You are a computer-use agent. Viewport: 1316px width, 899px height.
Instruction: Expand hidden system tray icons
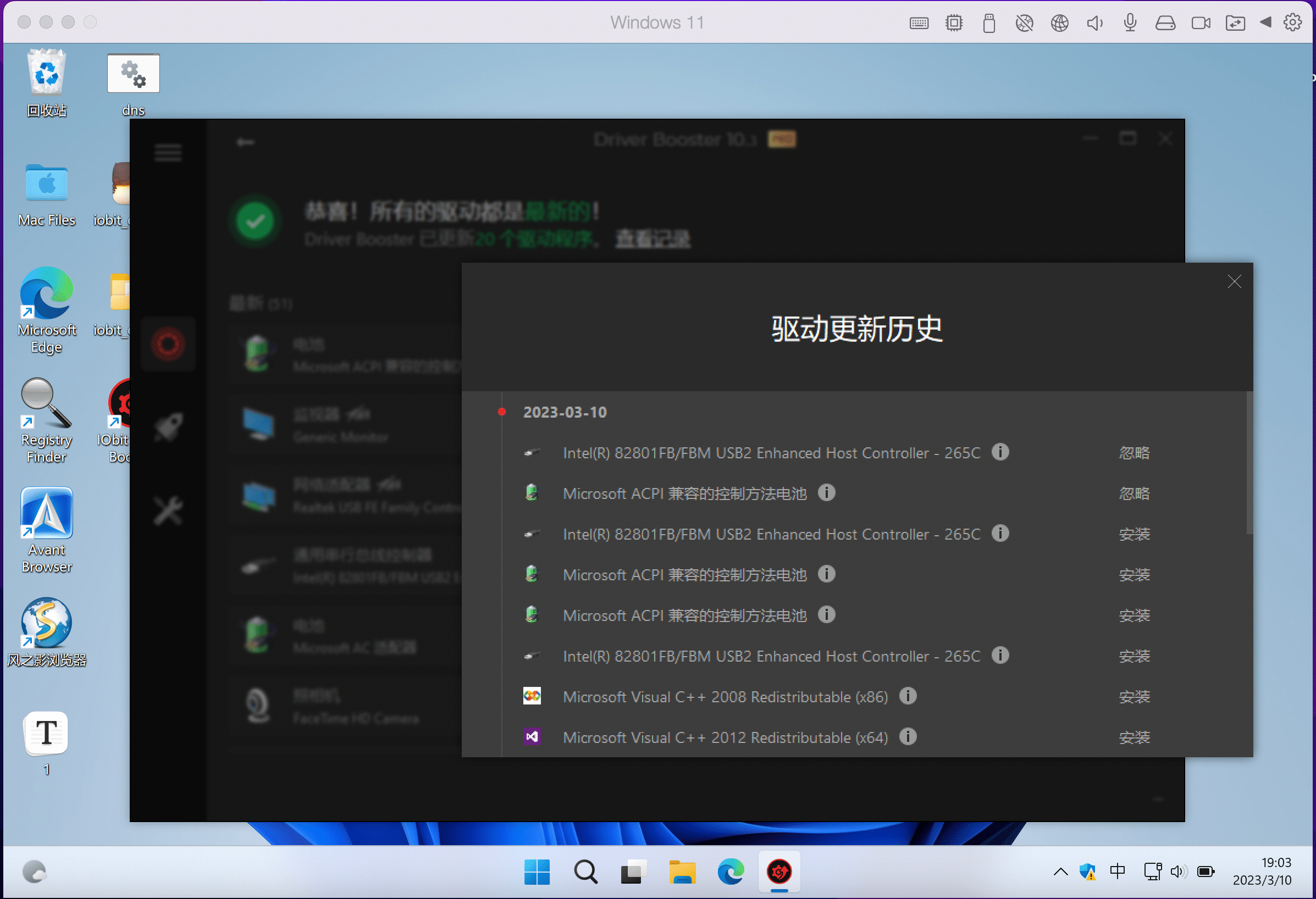click(1060, 873)
